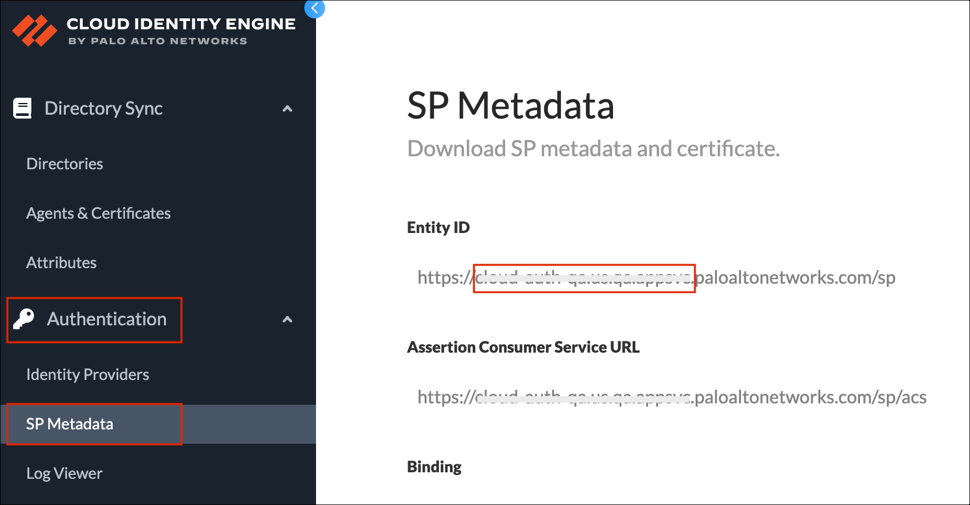Click the Palo Alto Networks logo icon
This screenshot has width=970, height=505.
[x=34, y=30]
